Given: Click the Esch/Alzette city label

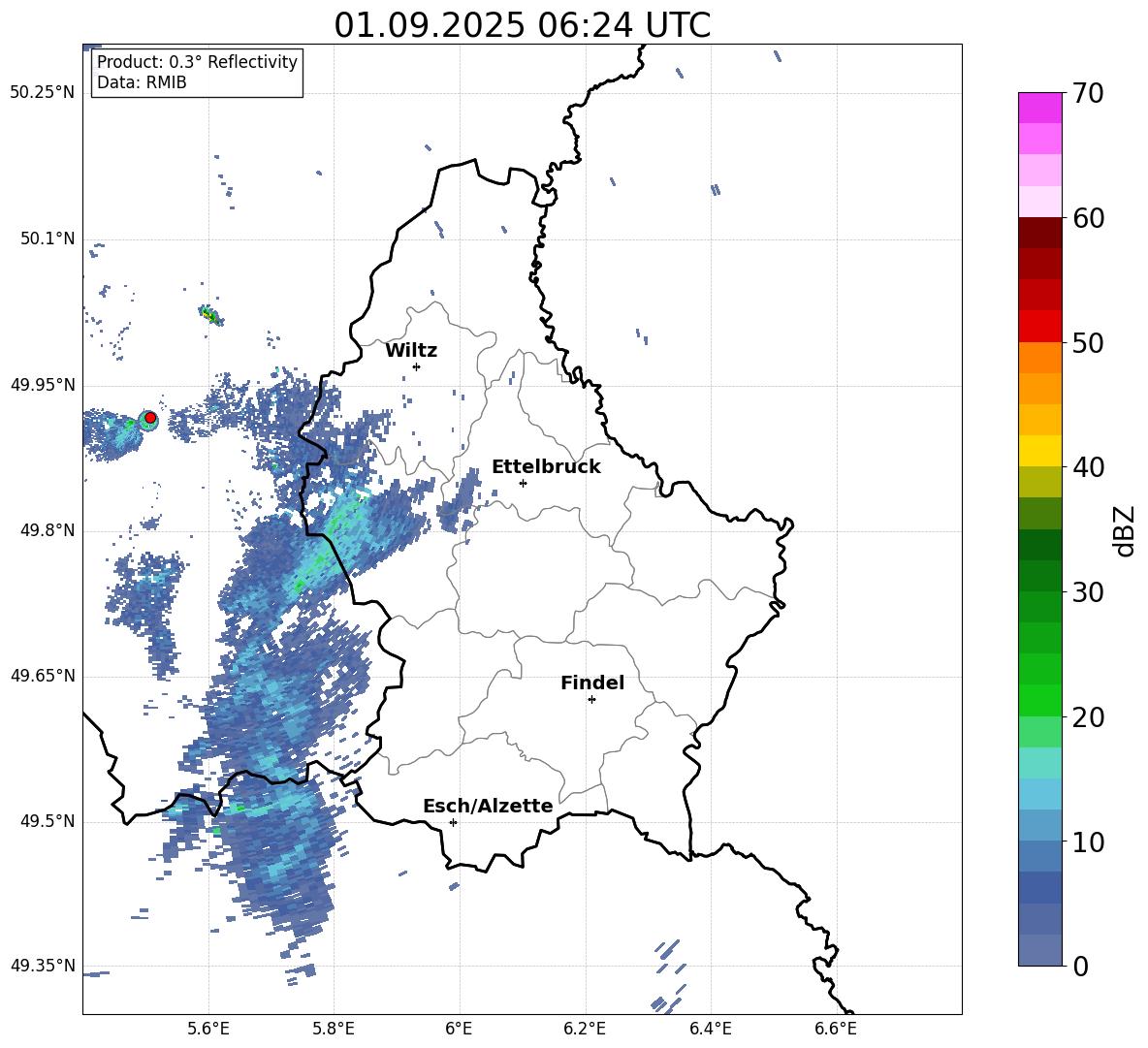Looking at the screenshot, I should pos(489,806).
